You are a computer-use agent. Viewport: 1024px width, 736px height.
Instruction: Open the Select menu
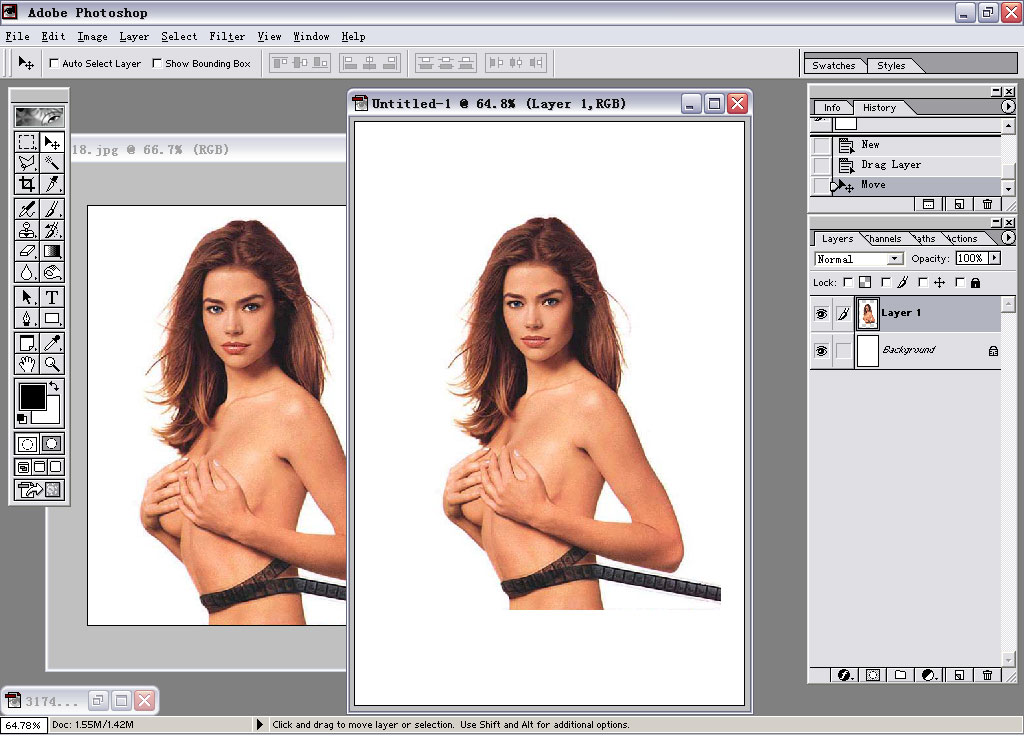179,37
